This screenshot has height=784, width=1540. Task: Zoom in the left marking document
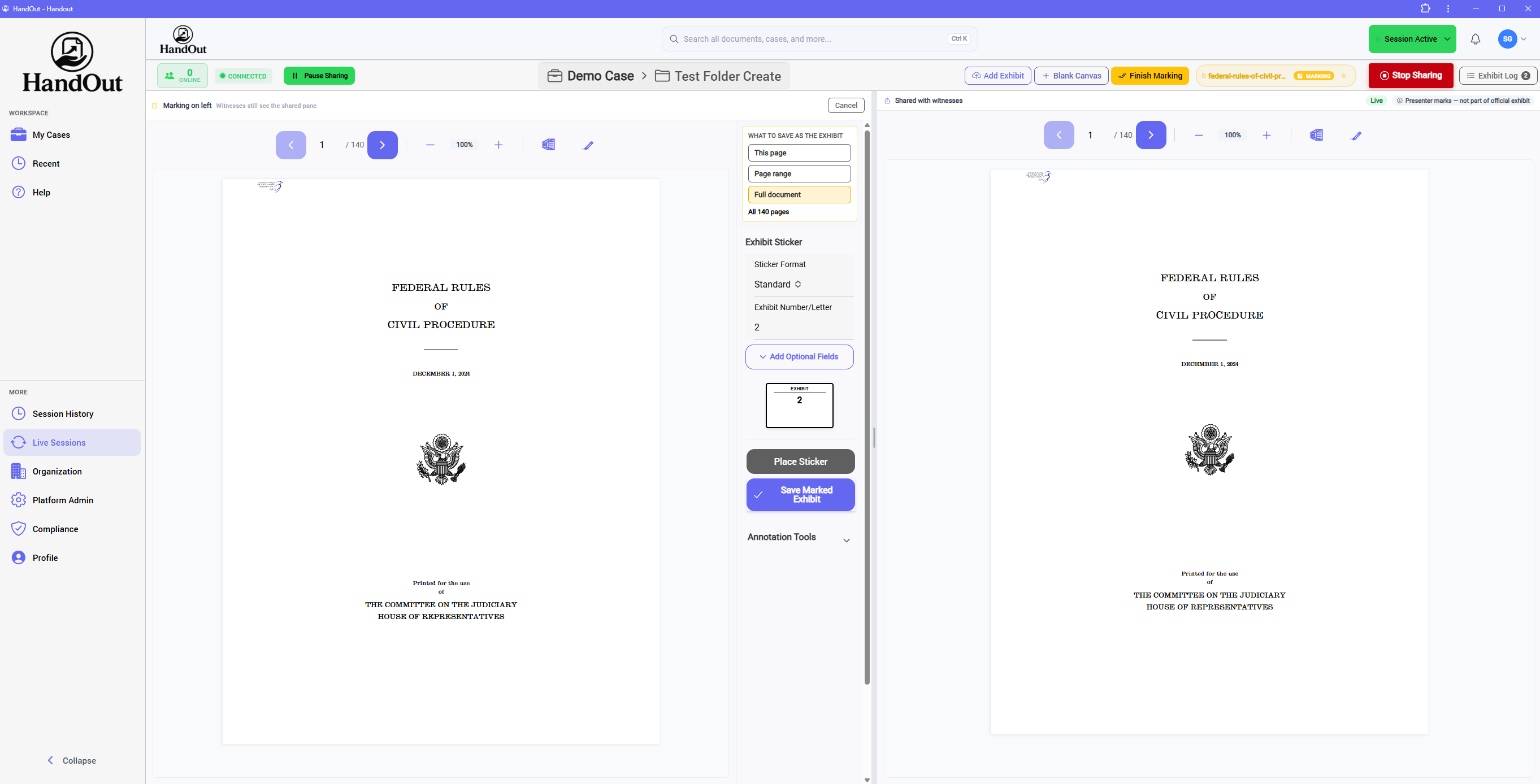498,145
